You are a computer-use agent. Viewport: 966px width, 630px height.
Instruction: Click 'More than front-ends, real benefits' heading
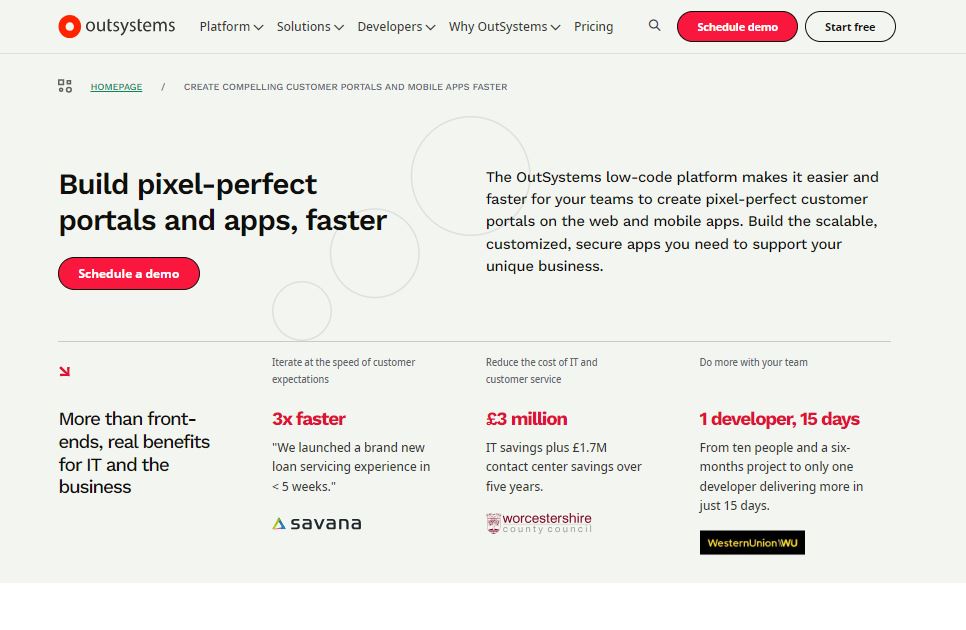pyautogui.click(x=134, y=453)
